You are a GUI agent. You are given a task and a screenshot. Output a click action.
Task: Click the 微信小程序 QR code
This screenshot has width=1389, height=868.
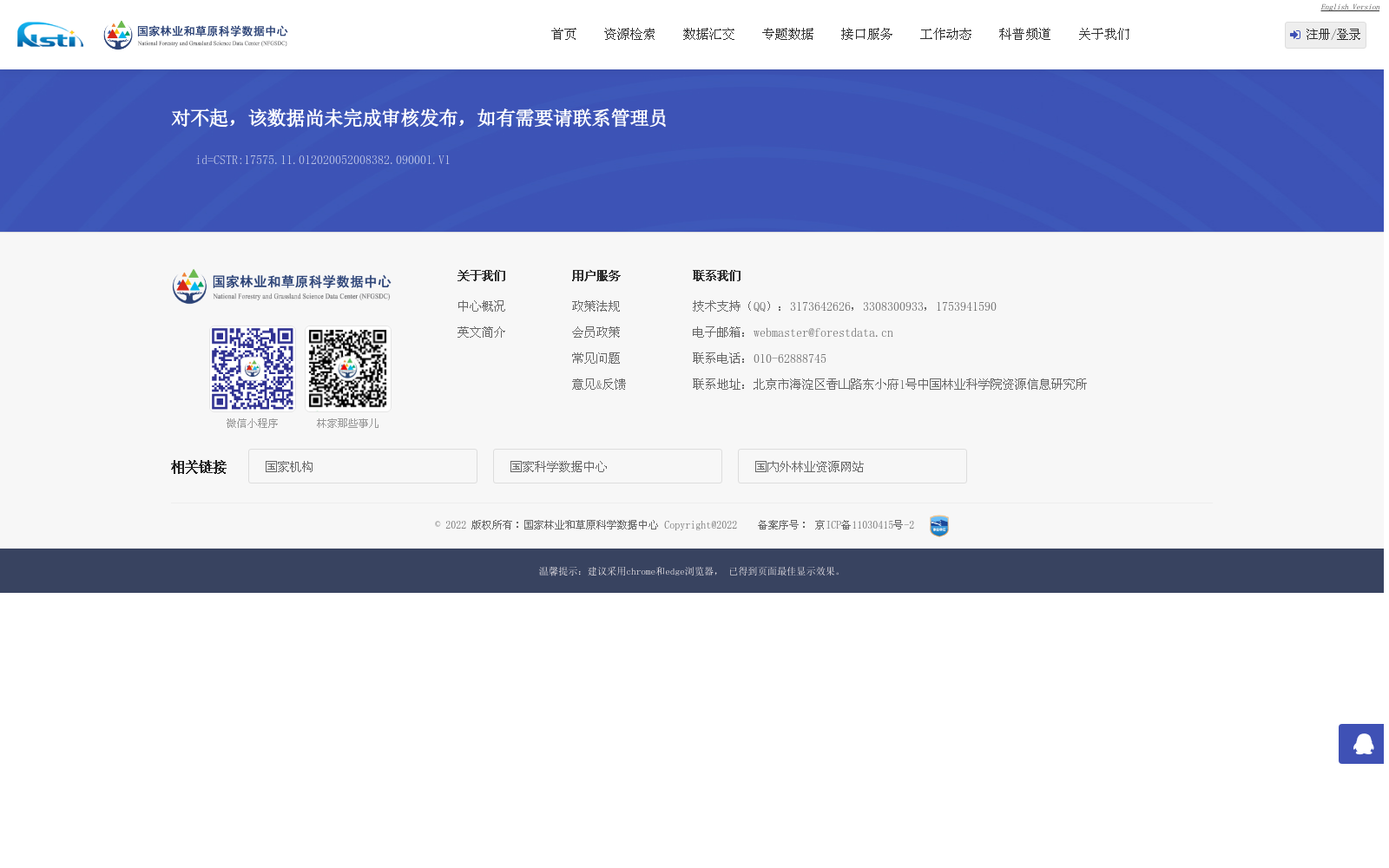[x=252, y=368]
